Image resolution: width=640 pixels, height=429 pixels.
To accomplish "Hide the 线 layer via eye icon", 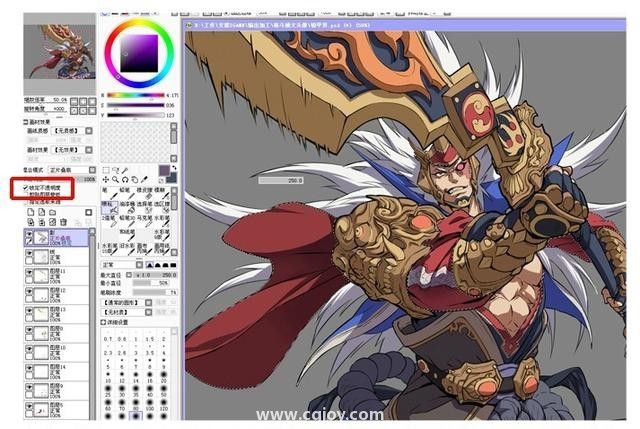I will (29, 253).
